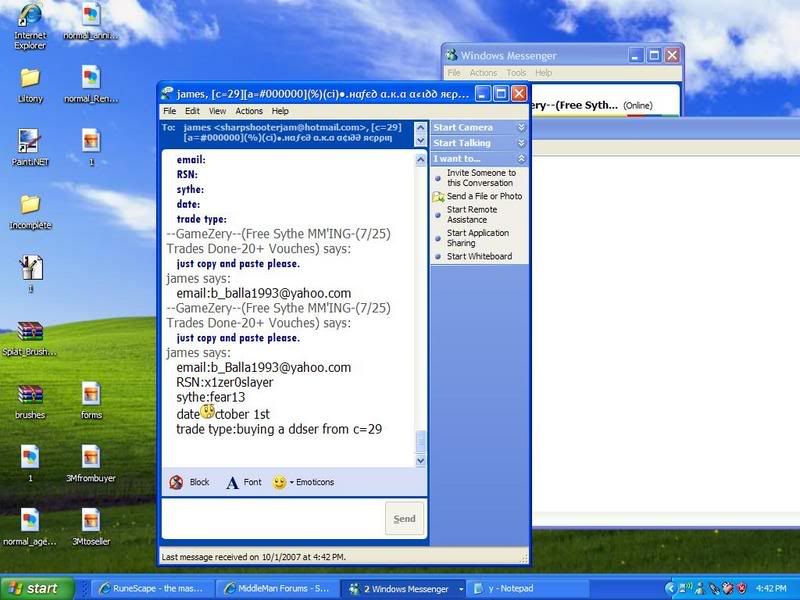Open the Tools menu in Windows Messenger window
Viewport: 800px width, 600px height.
point(516,73)
